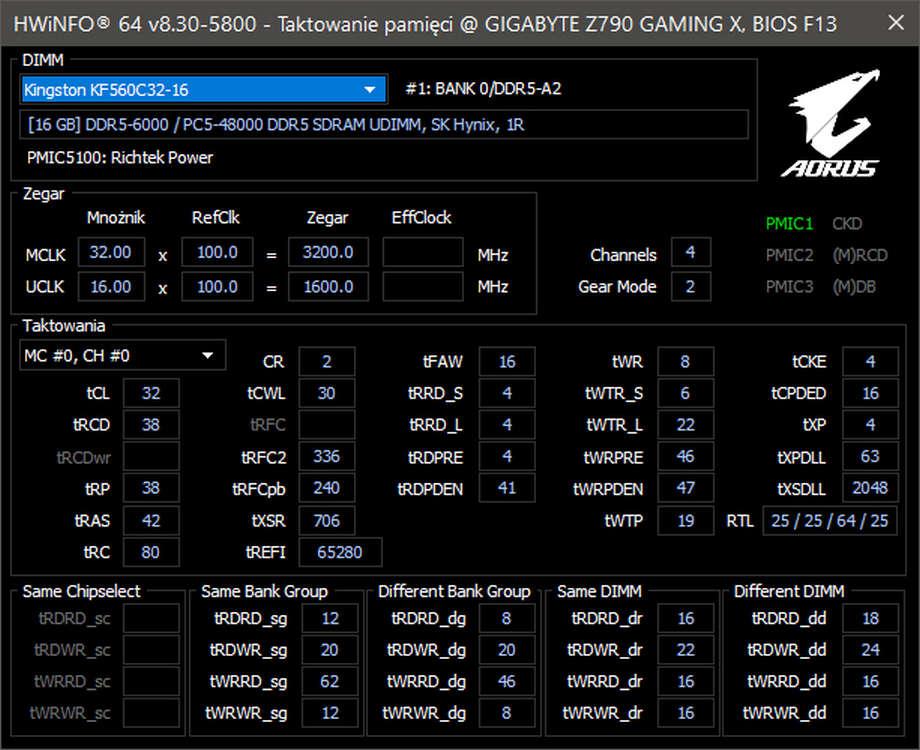This screenshot has width=920, height=750.
Task: Select the MCLK clock field showing 3200.0
Action: 328,253
